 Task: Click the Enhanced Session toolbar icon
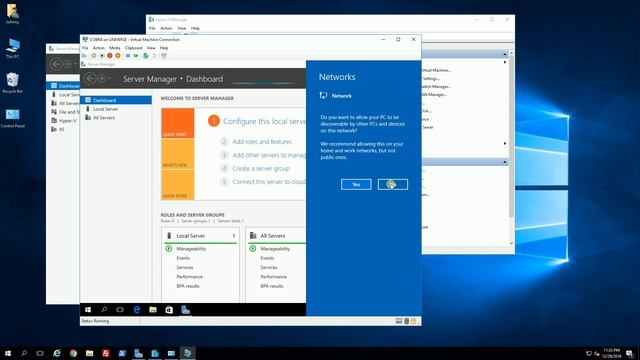(x=164, y=56)
